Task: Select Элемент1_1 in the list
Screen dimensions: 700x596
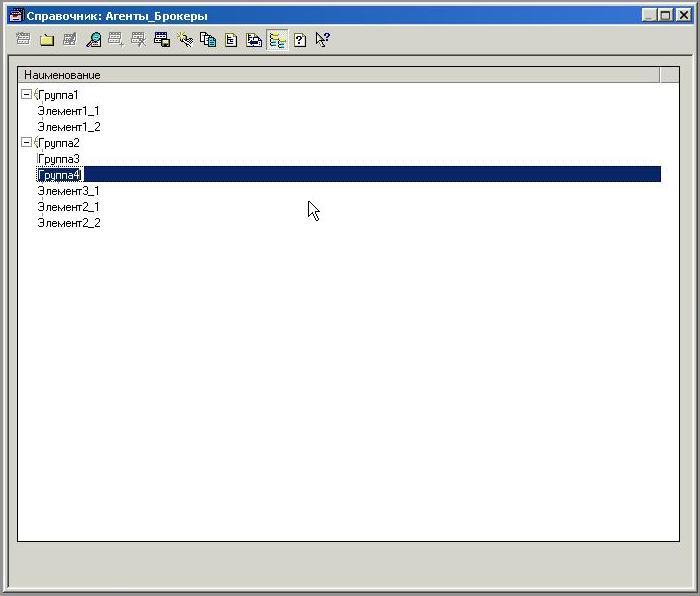Action: coord(68,111)
